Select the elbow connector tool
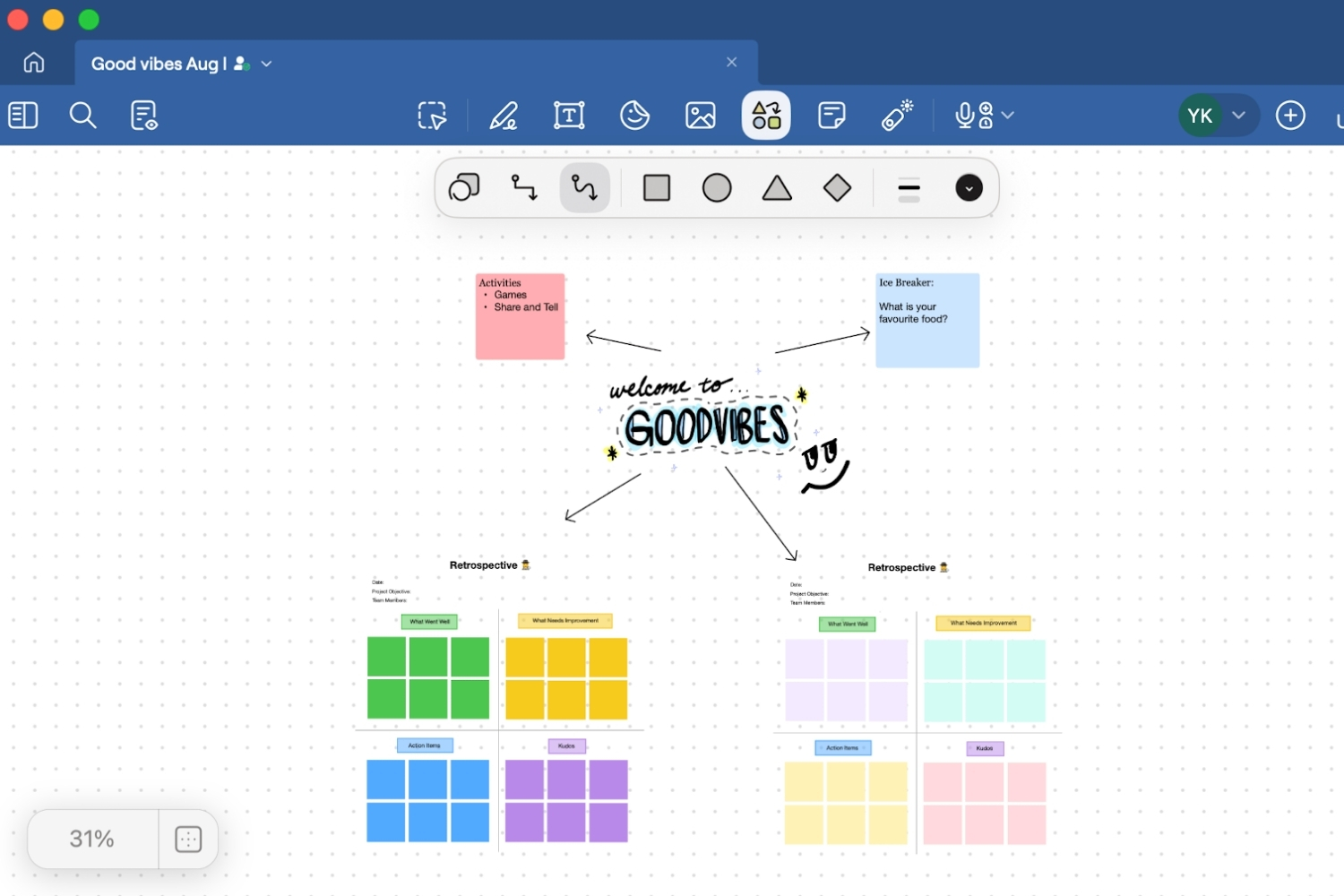The image size is (1344, 896). [x=524, y=188]
